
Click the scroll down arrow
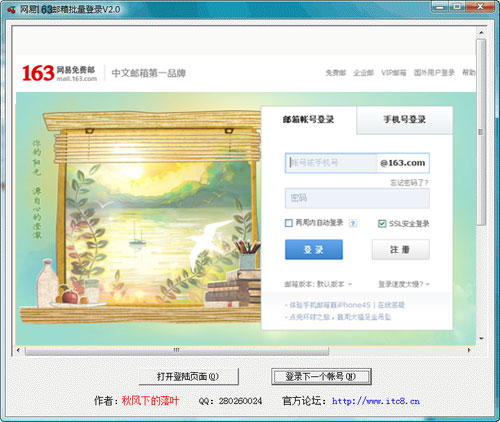coord(481,339)
